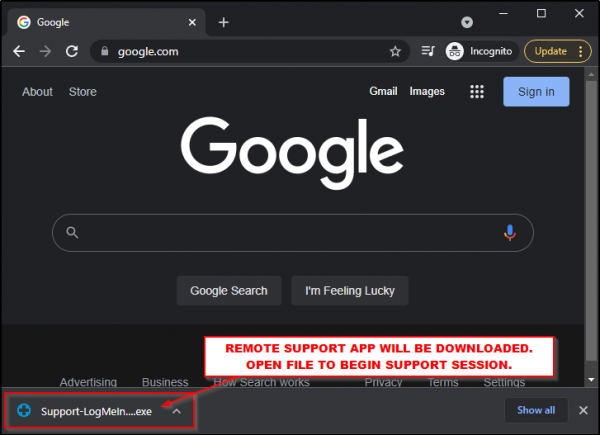Viewport: 600px width, 435px height.
Task: Close the Google tab
Action: [192, 22]
